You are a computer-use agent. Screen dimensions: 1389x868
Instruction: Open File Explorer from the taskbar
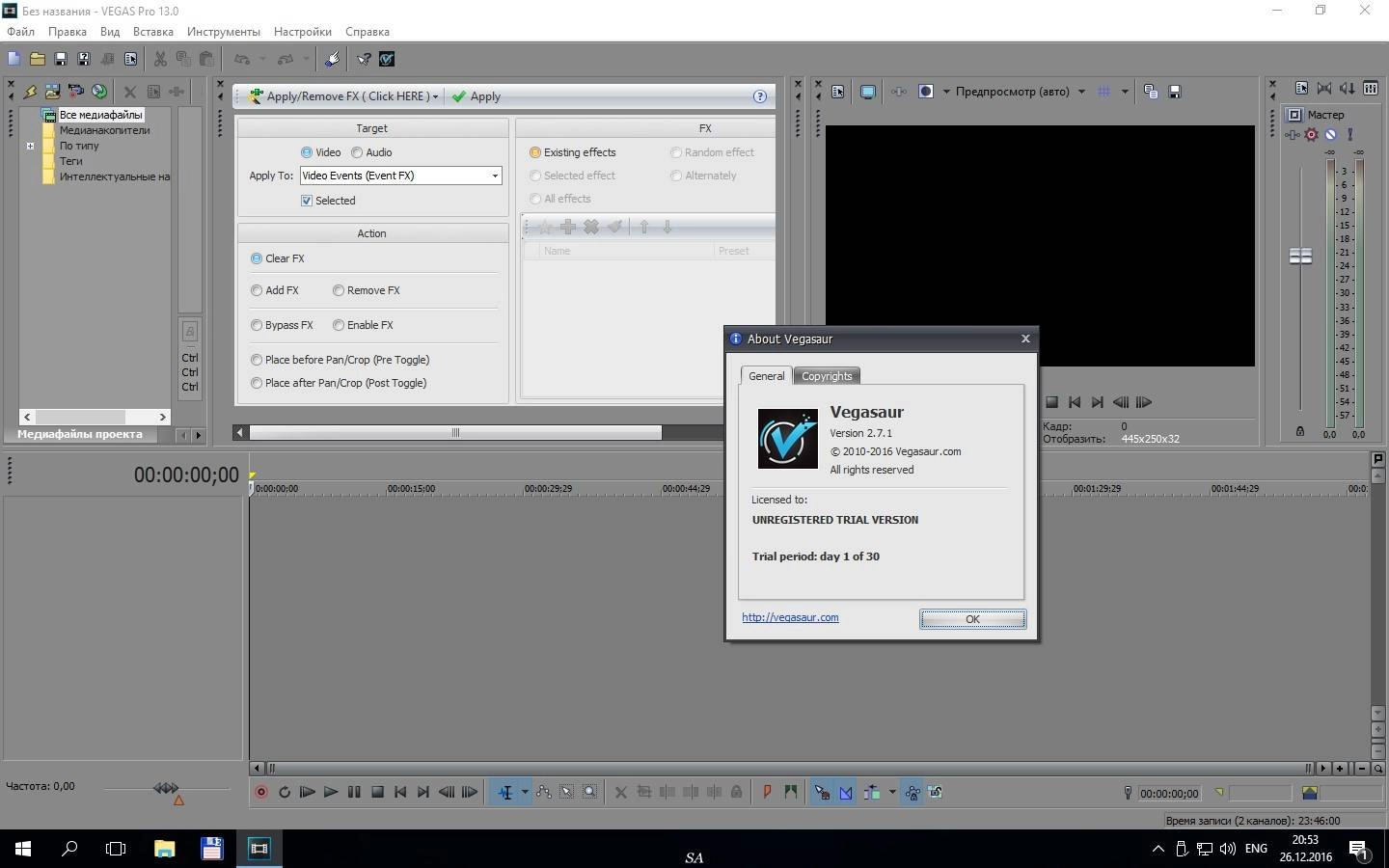pos(164,849)
